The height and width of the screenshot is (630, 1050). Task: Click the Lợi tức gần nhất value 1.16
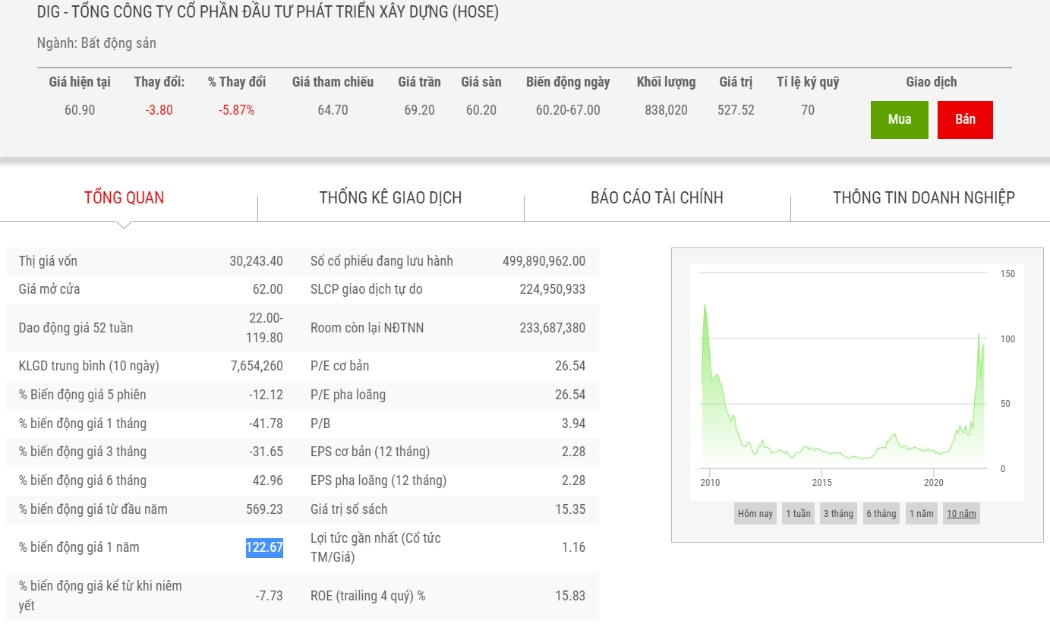point(574,548)
